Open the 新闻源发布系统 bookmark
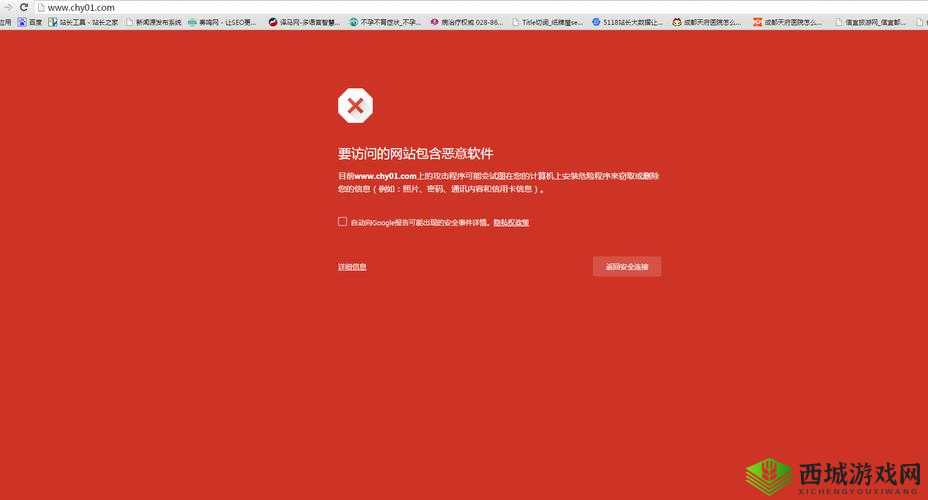Image resolution: width=928 pixels, height=500 pixels. click(x=153, y=22)
